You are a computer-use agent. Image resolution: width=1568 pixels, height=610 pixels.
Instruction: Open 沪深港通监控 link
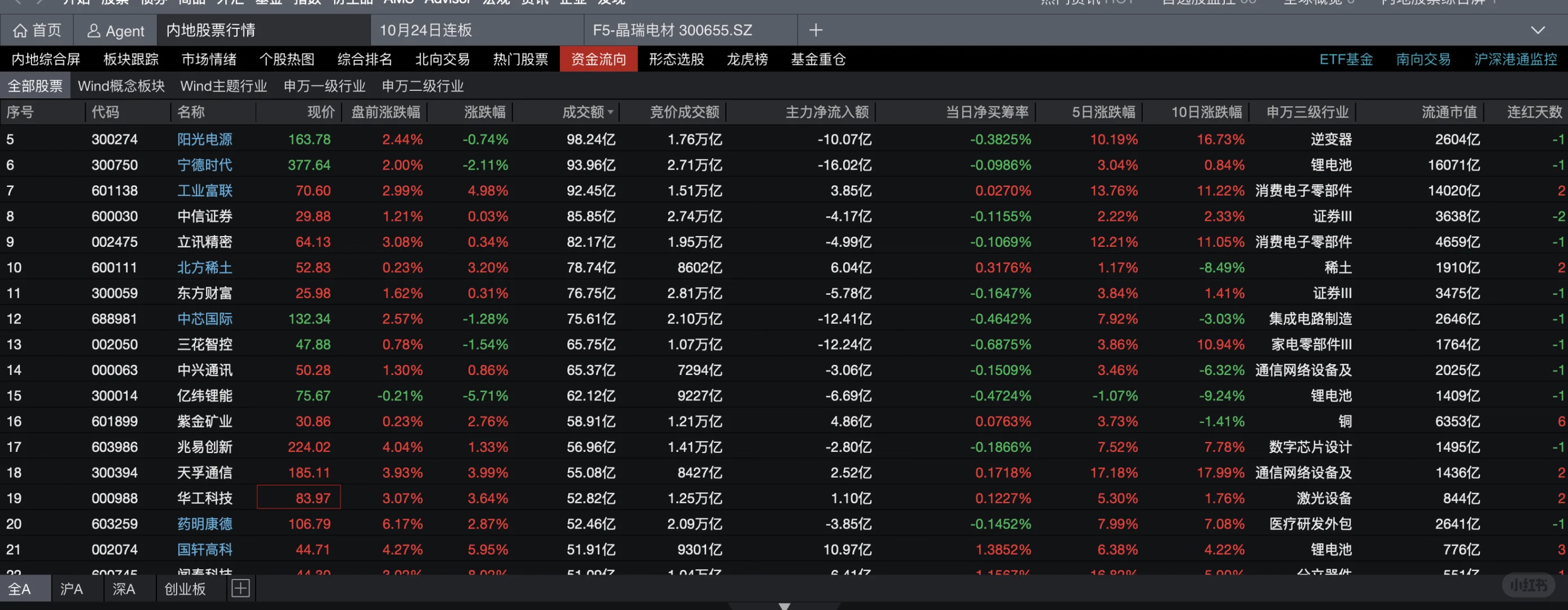(x=1515, y=59)
